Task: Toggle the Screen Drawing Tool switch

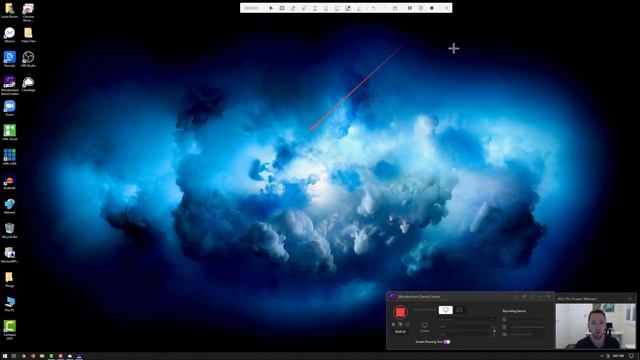Action: (447, 342)
